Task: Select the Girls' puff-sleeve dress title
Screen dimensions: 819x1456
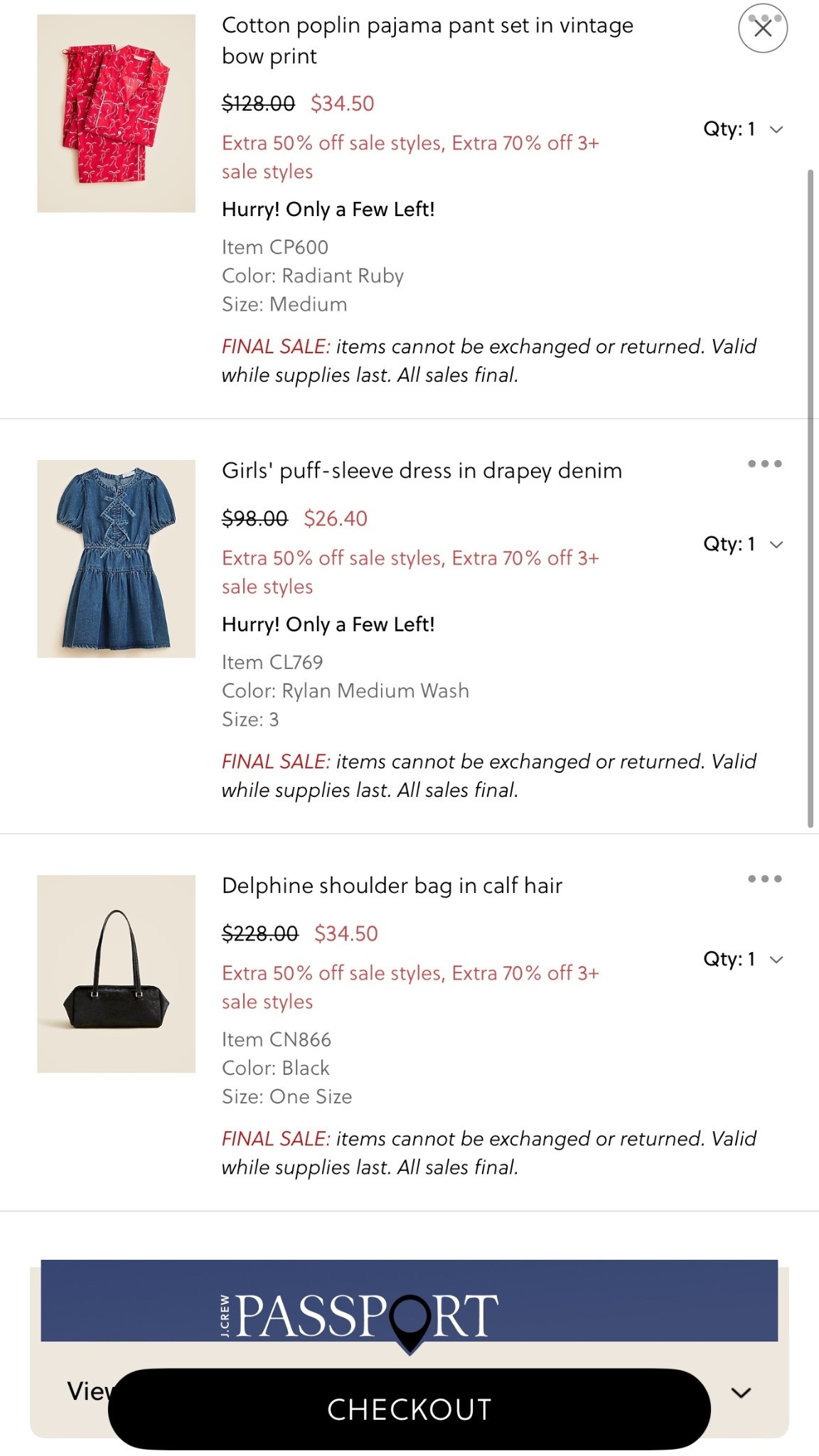Action: [421, 471]
